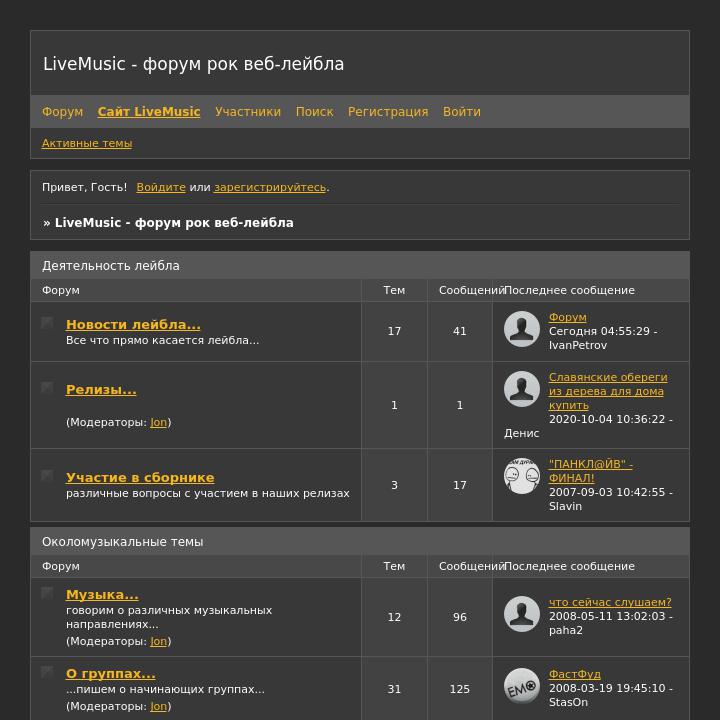
Task: Click status icon beside Новости лейбла forum
Action: point(47,323)
